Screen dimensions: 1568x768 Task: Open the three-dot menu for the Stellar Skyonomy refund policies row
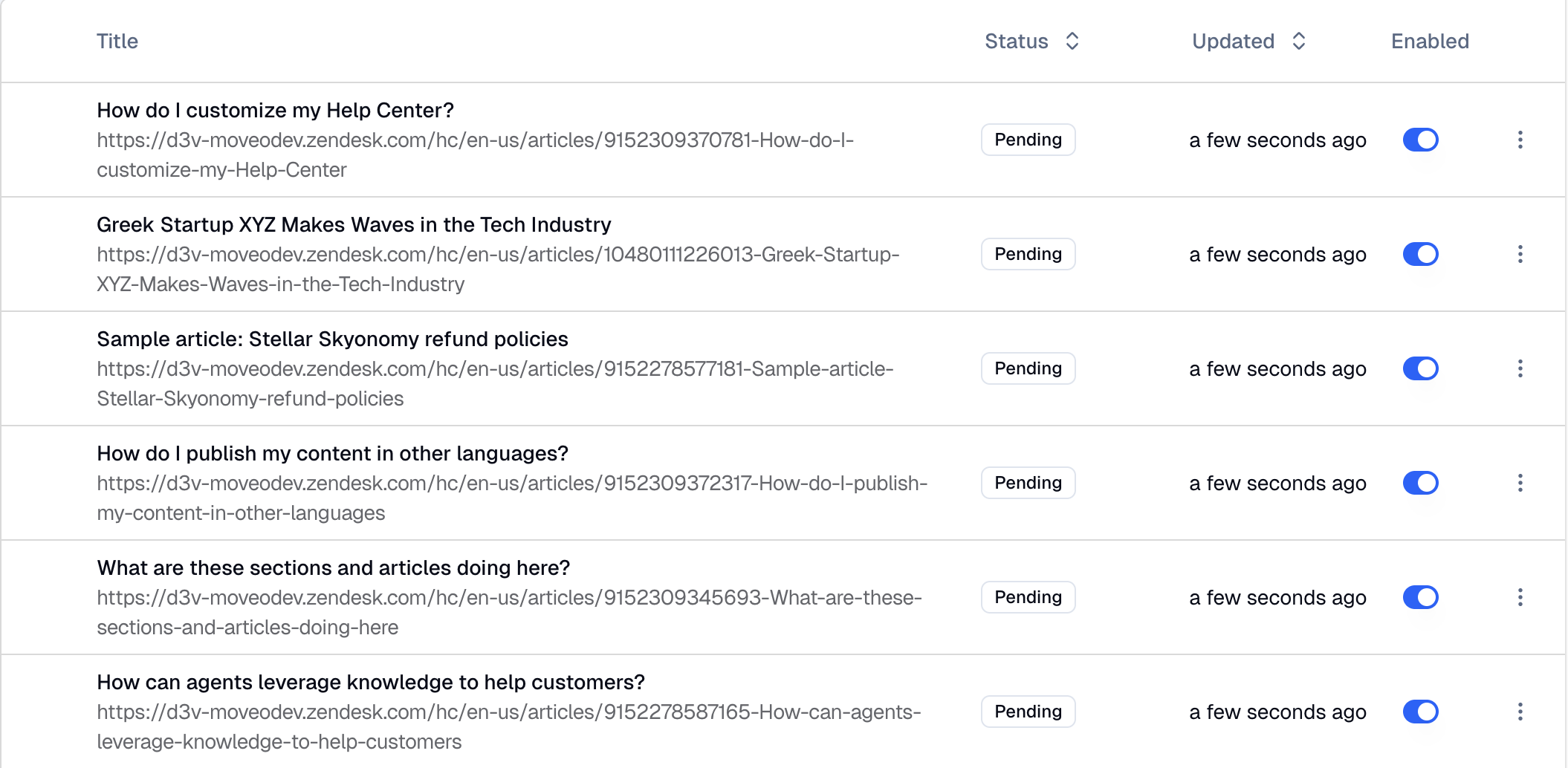pyautogui.click(x=1520, y=368)
